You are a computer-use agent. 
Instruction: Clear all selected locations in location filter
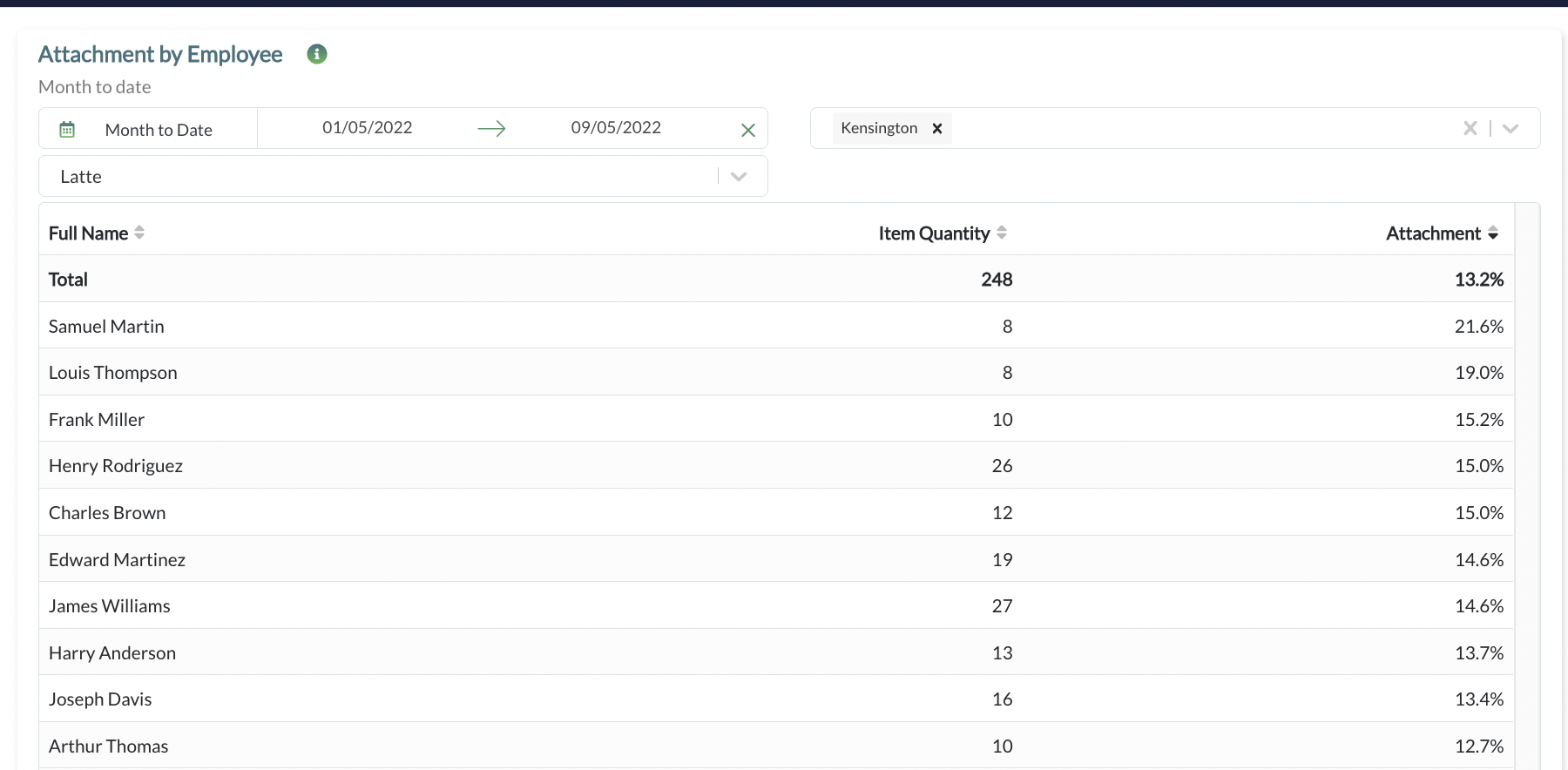tap(1470, 128)
